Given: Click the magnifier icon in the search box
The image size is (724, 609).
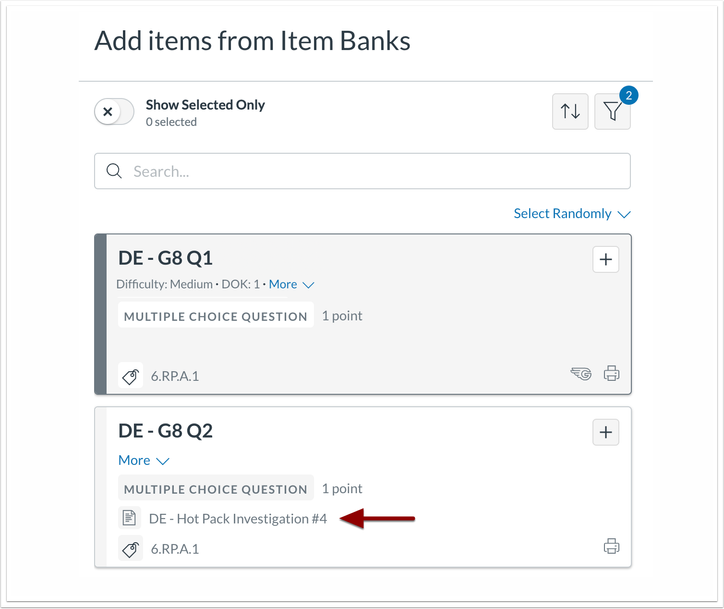Looking at the screenshot, I should point(114,171).
